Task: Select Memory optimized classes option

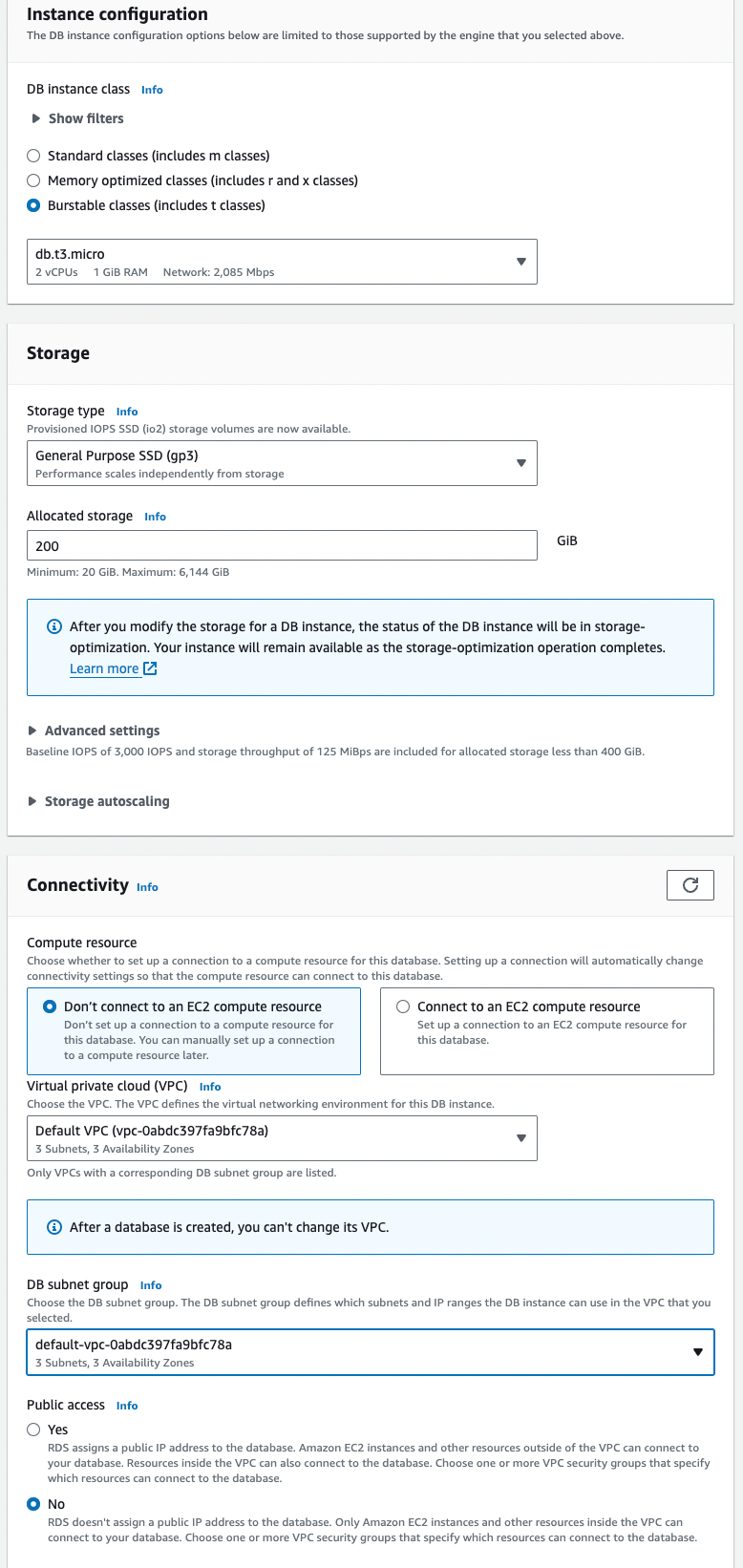Action: point(33,180)
